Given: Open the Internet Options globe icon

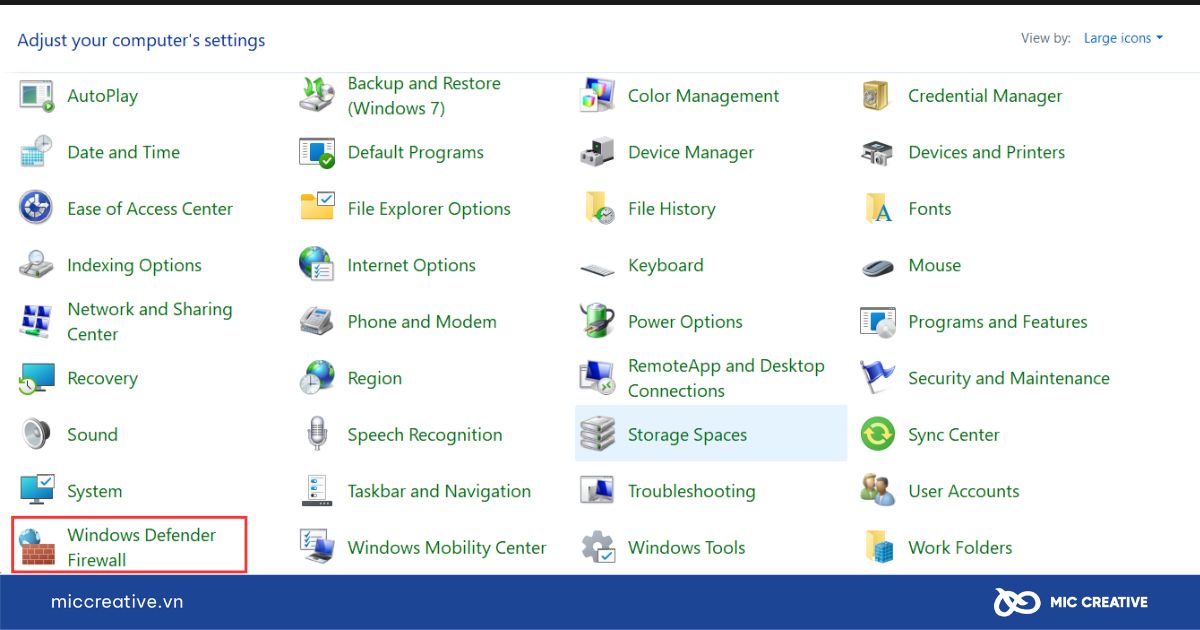Looking at the screenshot, I should coord(317,265).
